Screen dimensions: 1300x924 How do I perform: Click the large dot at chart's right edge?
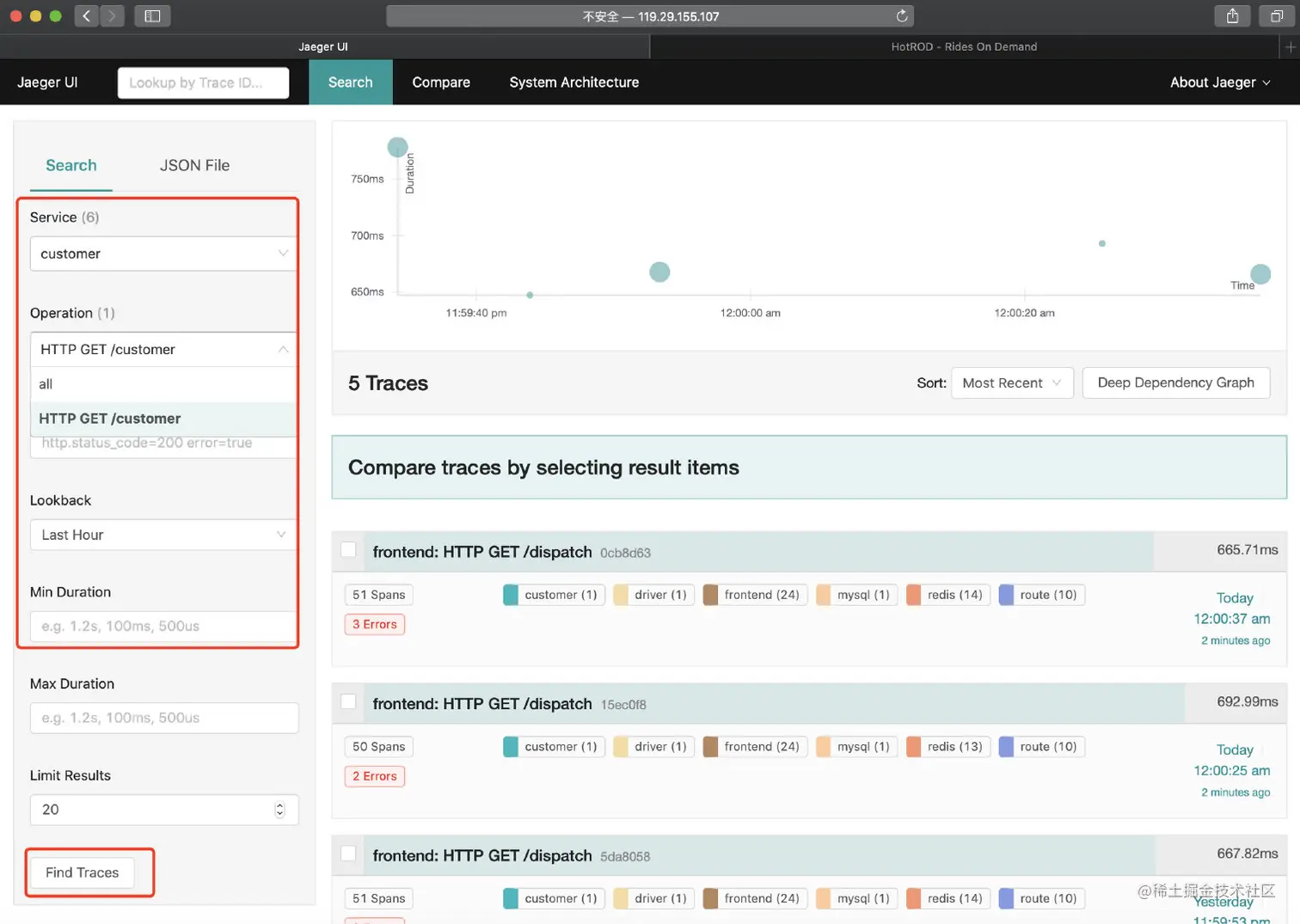(1260, 274)
